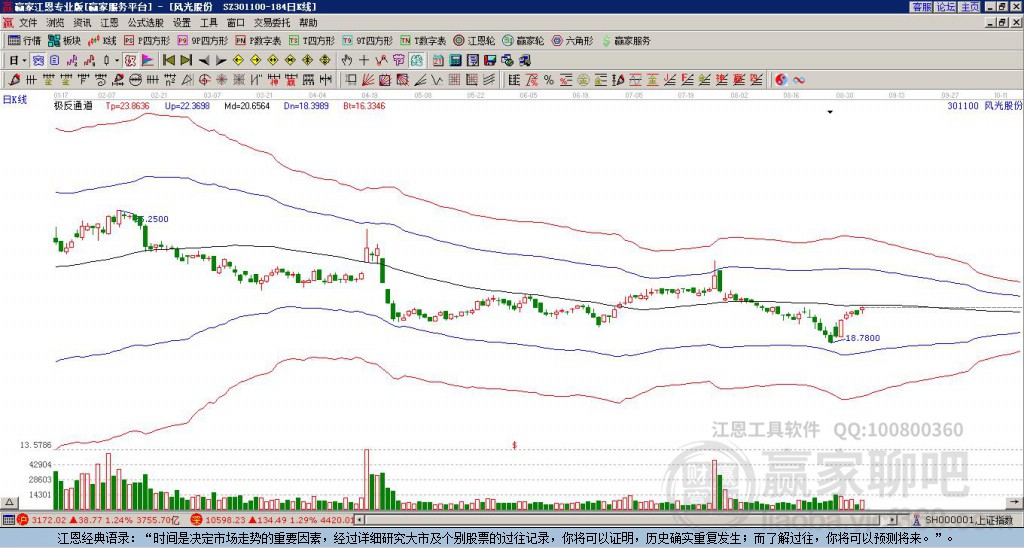Click the 301100 风光股份 stock label

click(984, 105)
